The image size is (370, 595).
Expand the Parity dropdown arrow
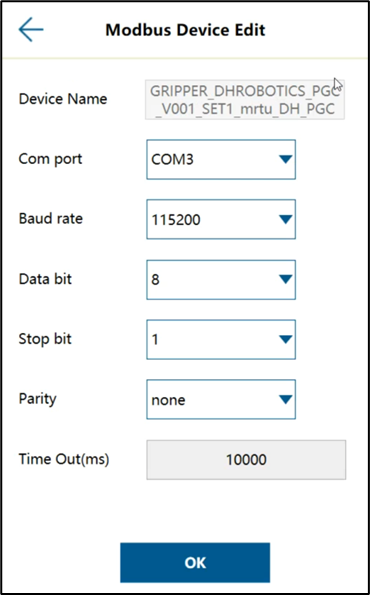[x=285, y=399]
